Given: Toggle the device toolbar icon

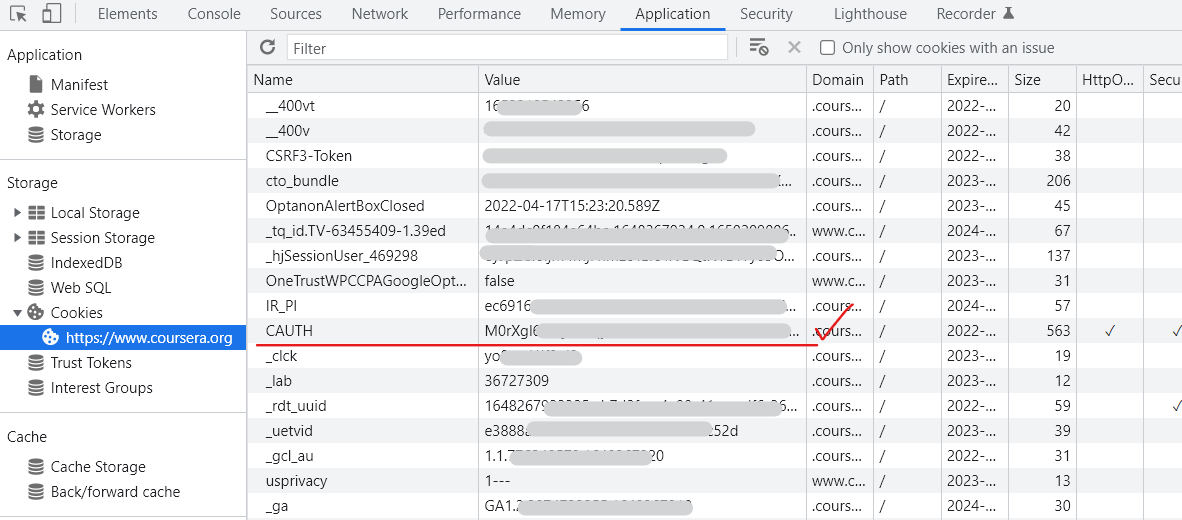Looking at the screenshot, I should click(51, 14).
